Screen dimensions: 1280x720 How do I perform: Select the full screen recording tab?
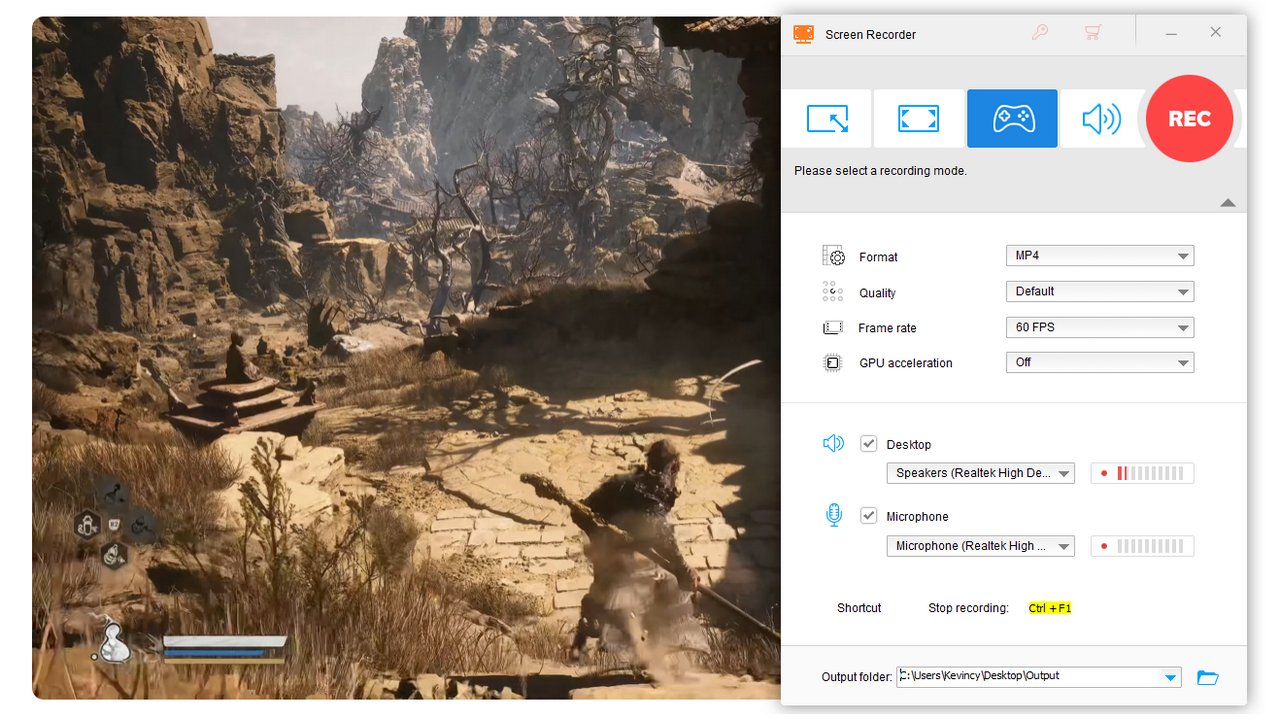(x=918, y=118)
